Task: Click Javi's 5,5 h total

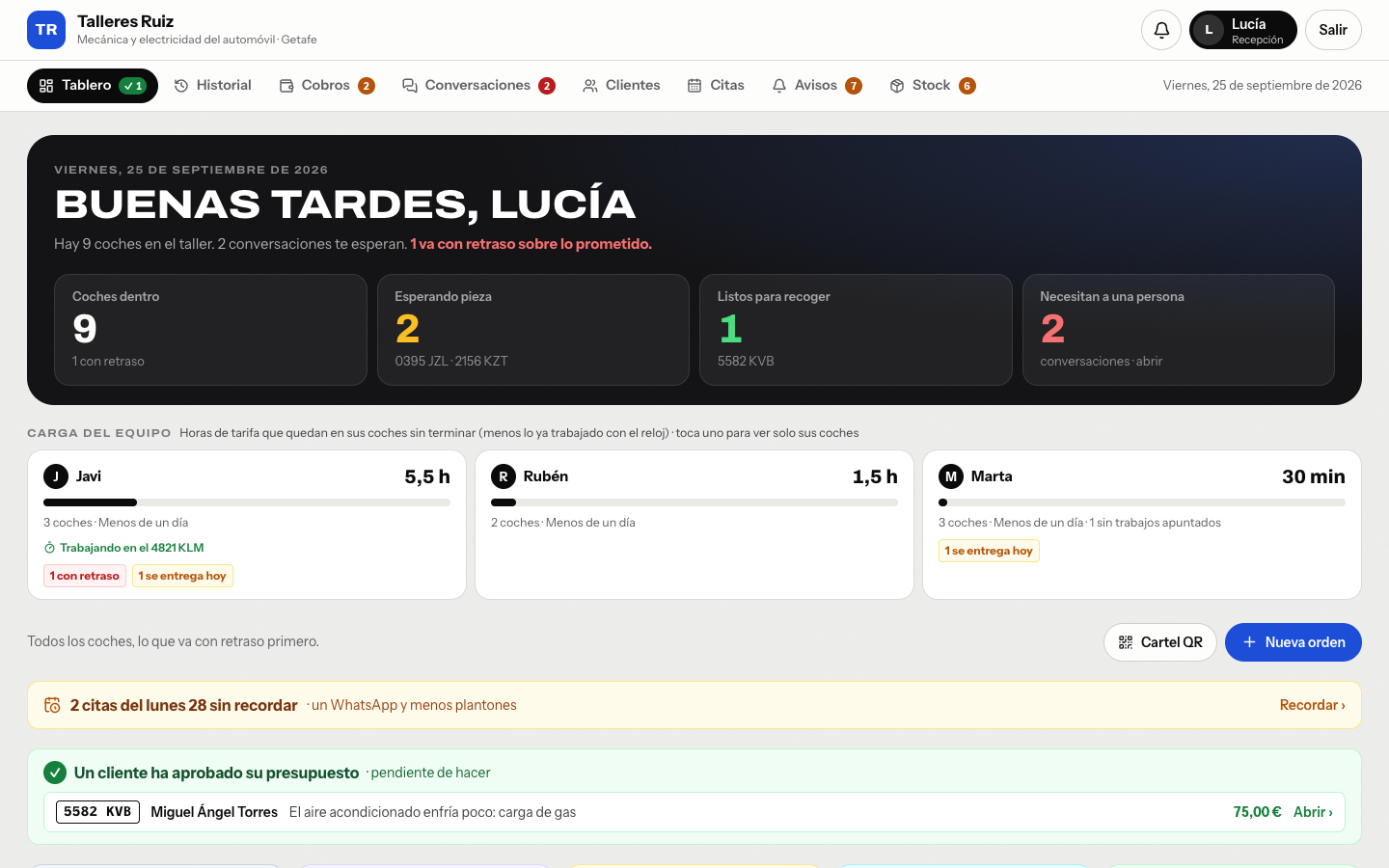Action: 427,476
